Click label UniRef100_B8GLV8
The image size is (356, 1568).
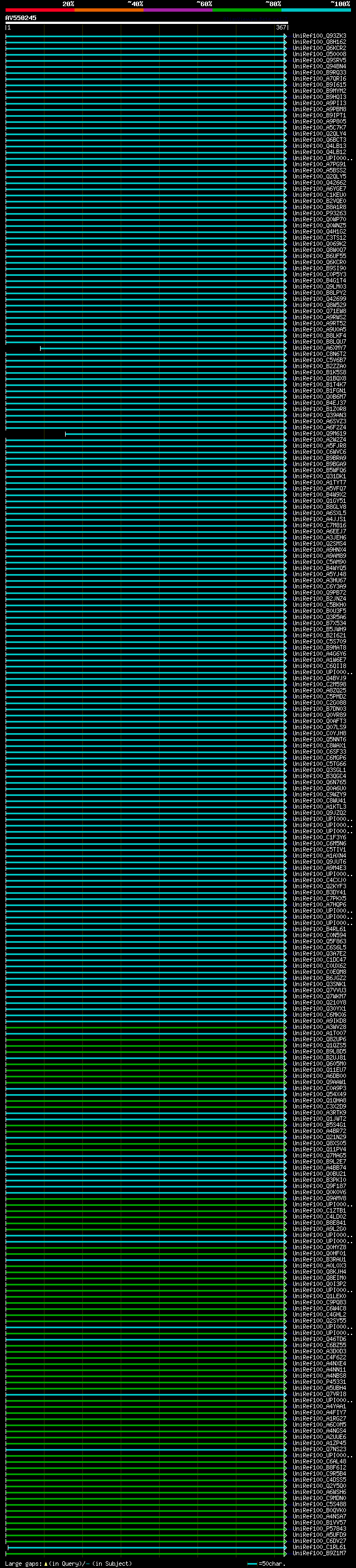[319, 507]
